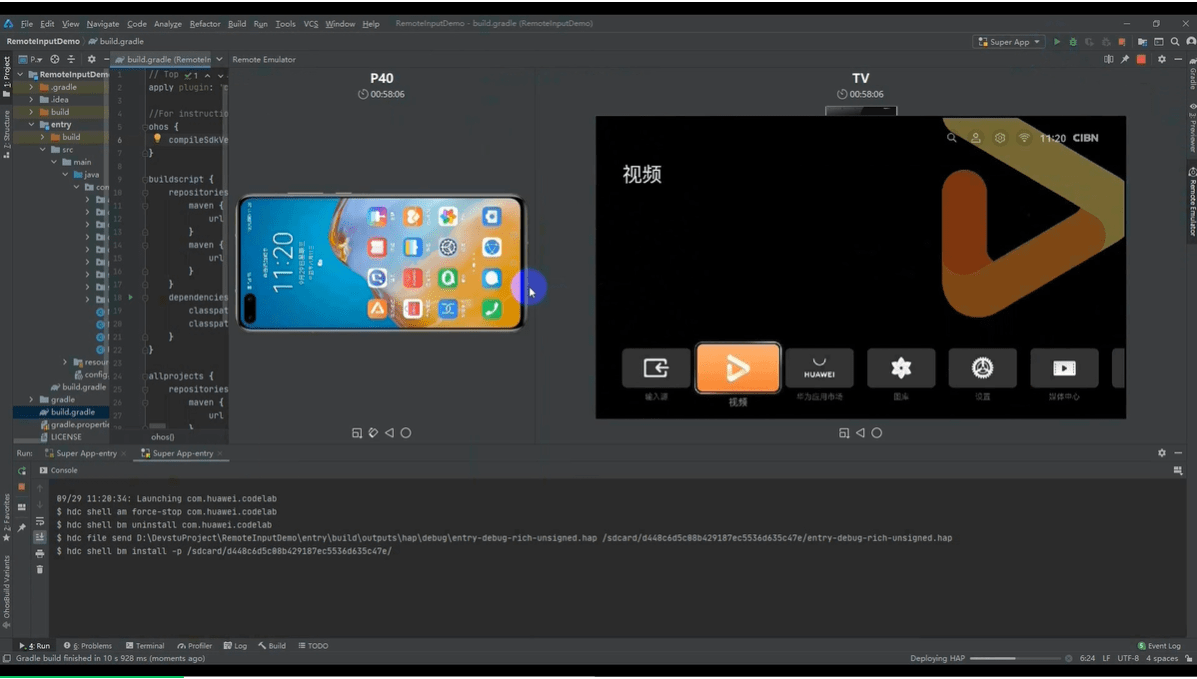Toggle soft-wrap in the console
This screenshot has height=679, width=1197.
tap(40, 521)
